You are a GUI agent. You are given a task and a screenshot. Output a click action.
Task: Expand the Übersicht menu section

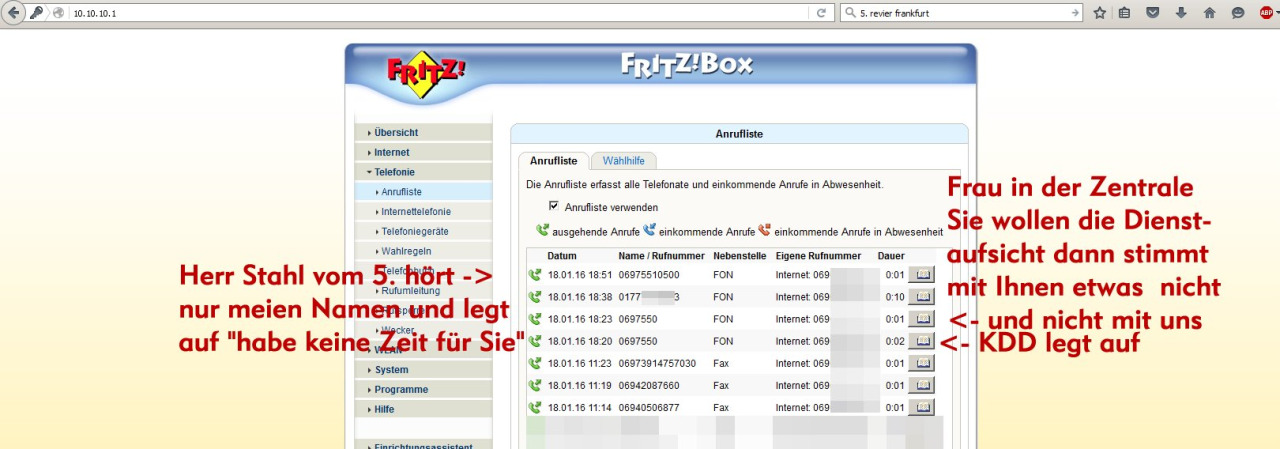click(423, 132)
